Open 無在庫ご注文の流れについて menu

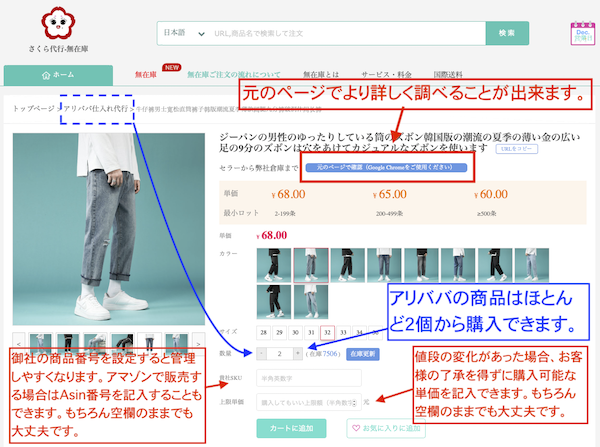tap(233, 75)
